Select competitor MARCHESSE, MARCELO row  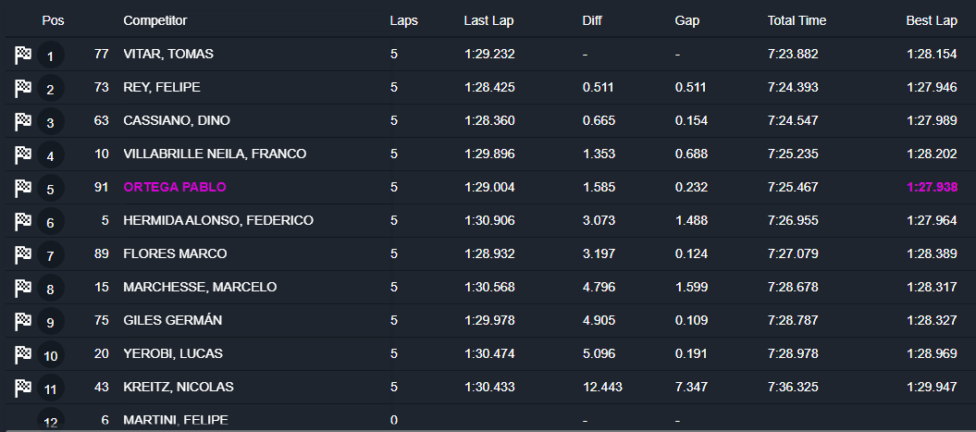point(200,287)
